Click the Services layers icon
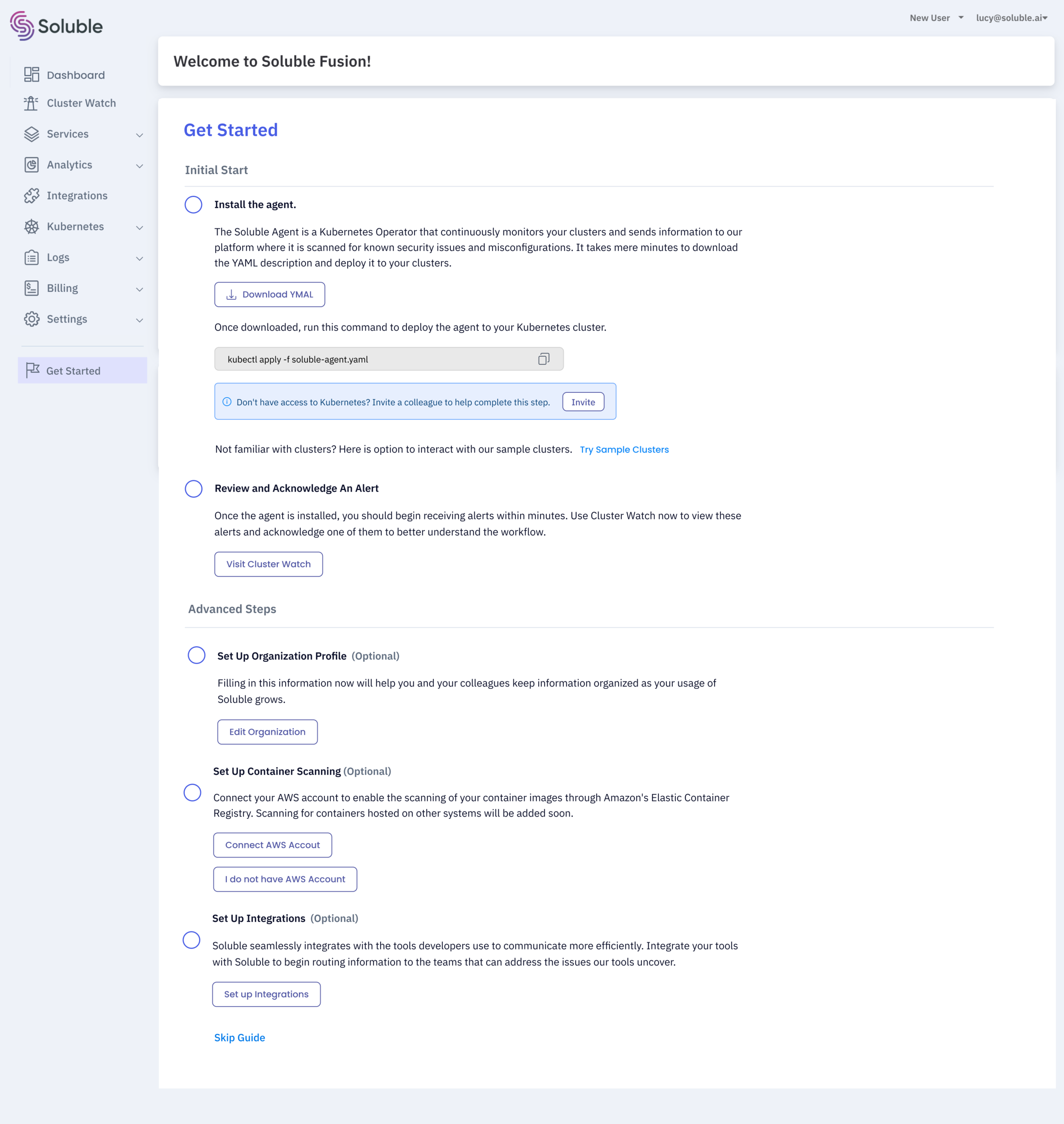Screen dimensions: 1064x1124 [32, 134]
